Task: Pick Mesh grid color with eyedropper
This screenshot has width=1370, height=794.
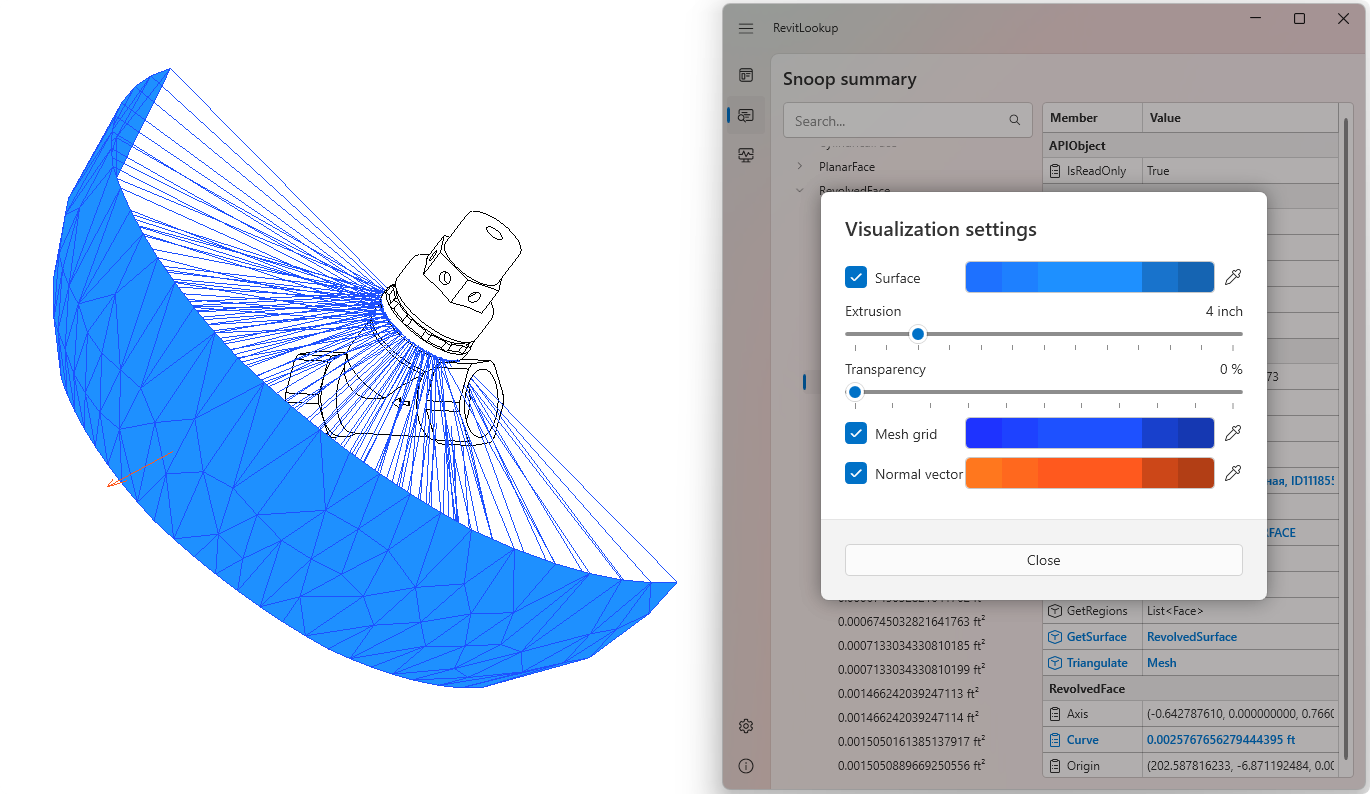Action: click(x=1232, y=433)
